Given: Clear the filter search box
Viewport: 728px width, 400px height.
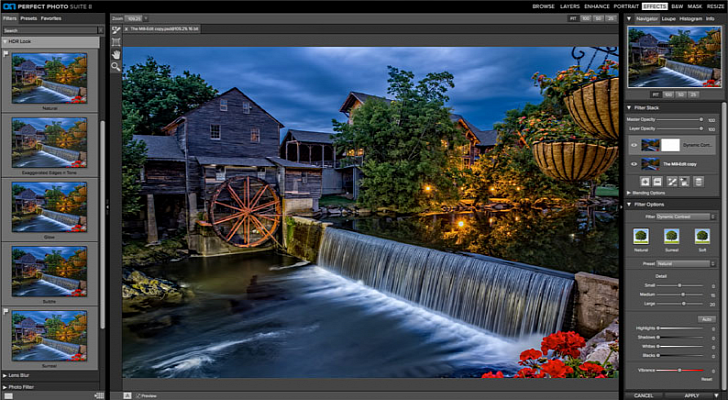Looking at the screenshot, I should click(101, 30).
